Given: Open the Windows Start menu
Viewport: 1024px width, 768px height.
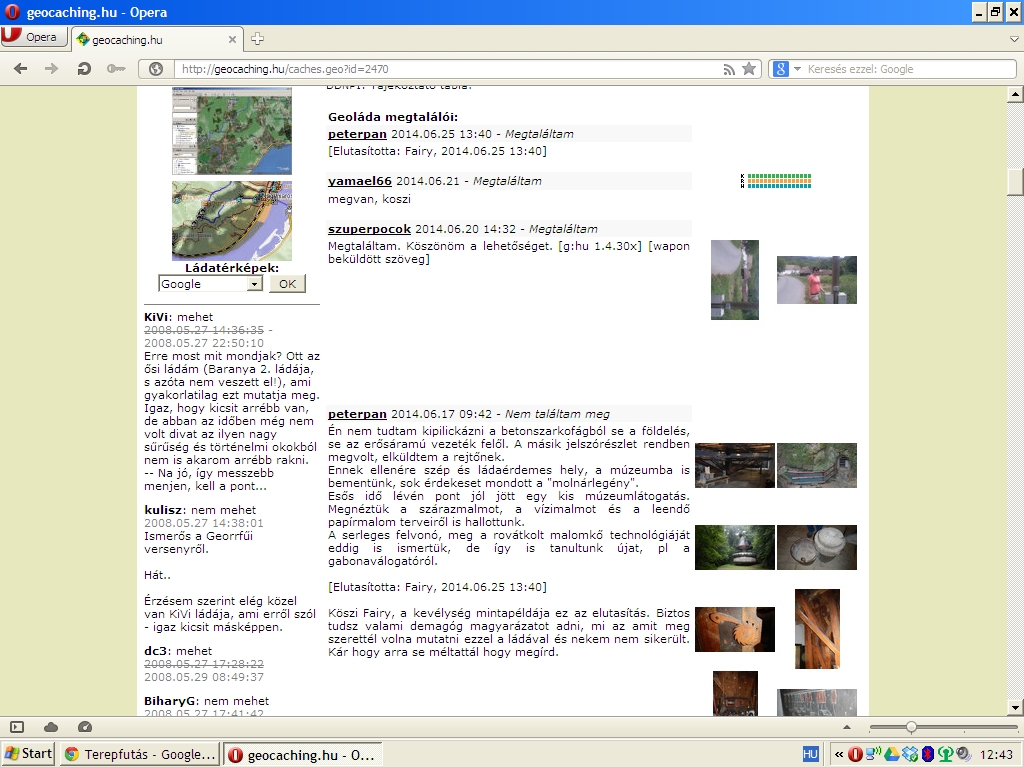Looking at the screenshot, I should [x=29, y=754].
